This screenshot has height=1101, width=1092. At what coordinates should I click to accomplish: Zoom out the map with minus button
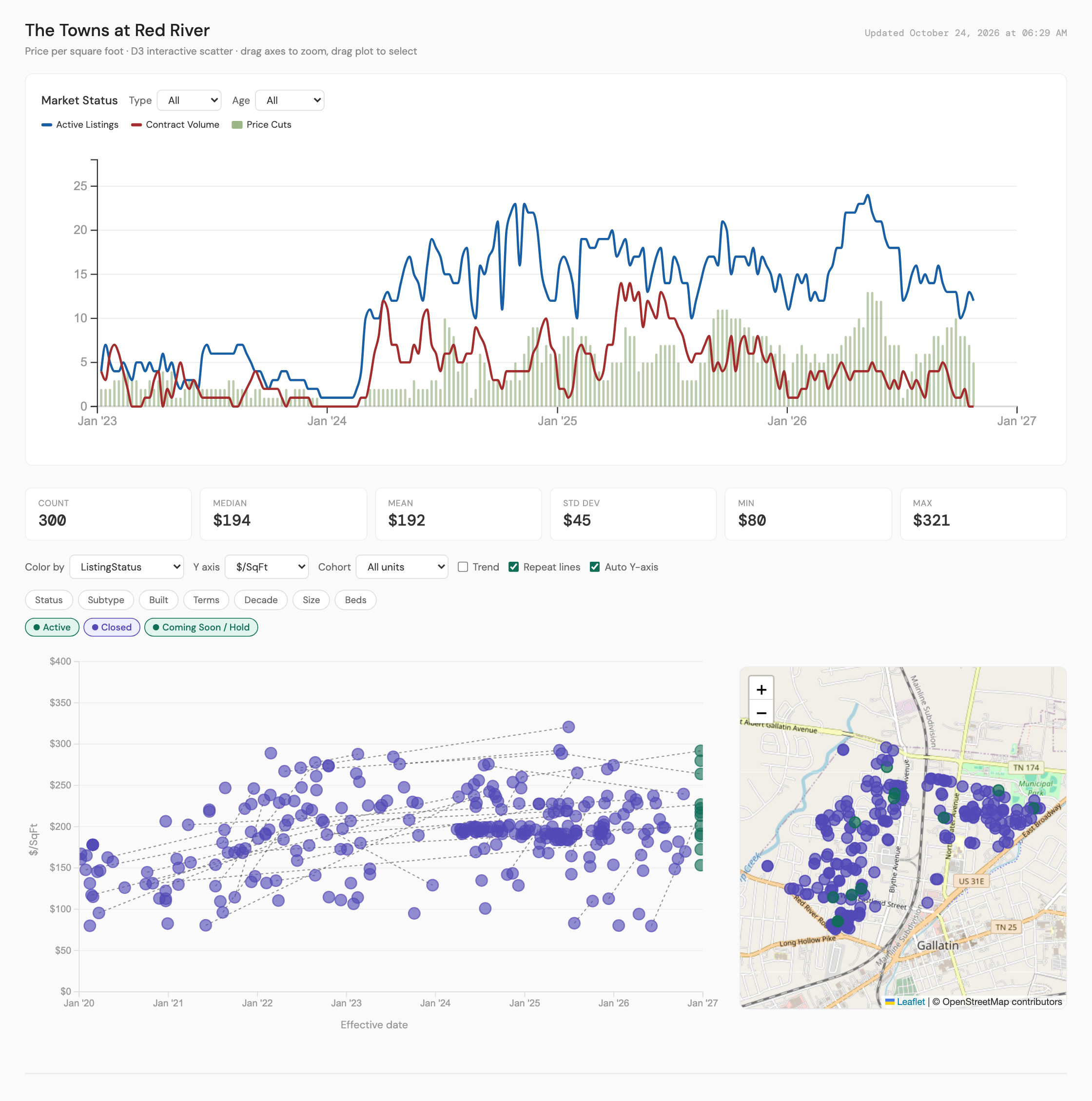pyautogui.click(x=761, y=713)
